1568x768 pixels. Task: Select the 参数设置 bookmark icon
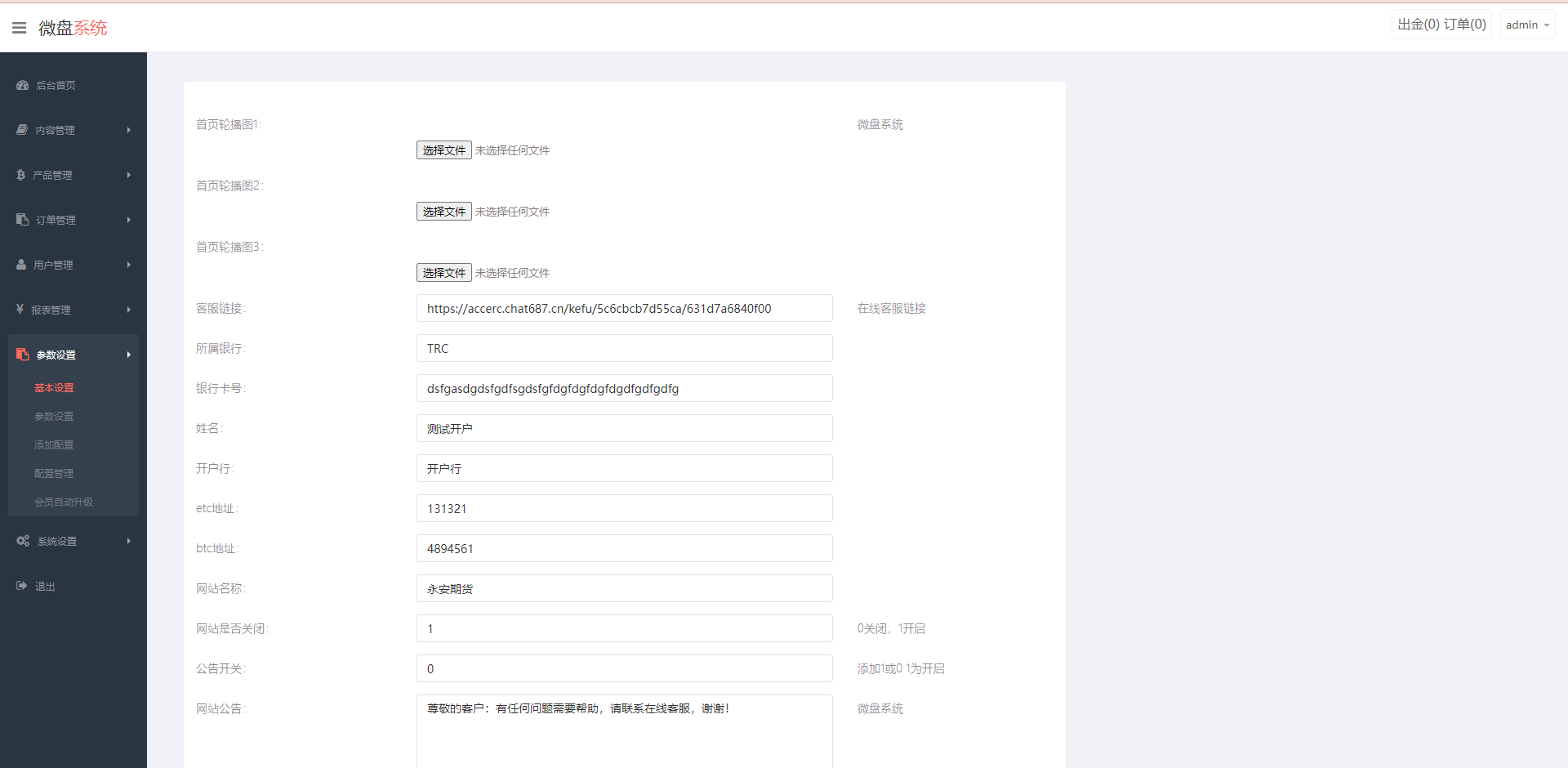coord(22,354)
